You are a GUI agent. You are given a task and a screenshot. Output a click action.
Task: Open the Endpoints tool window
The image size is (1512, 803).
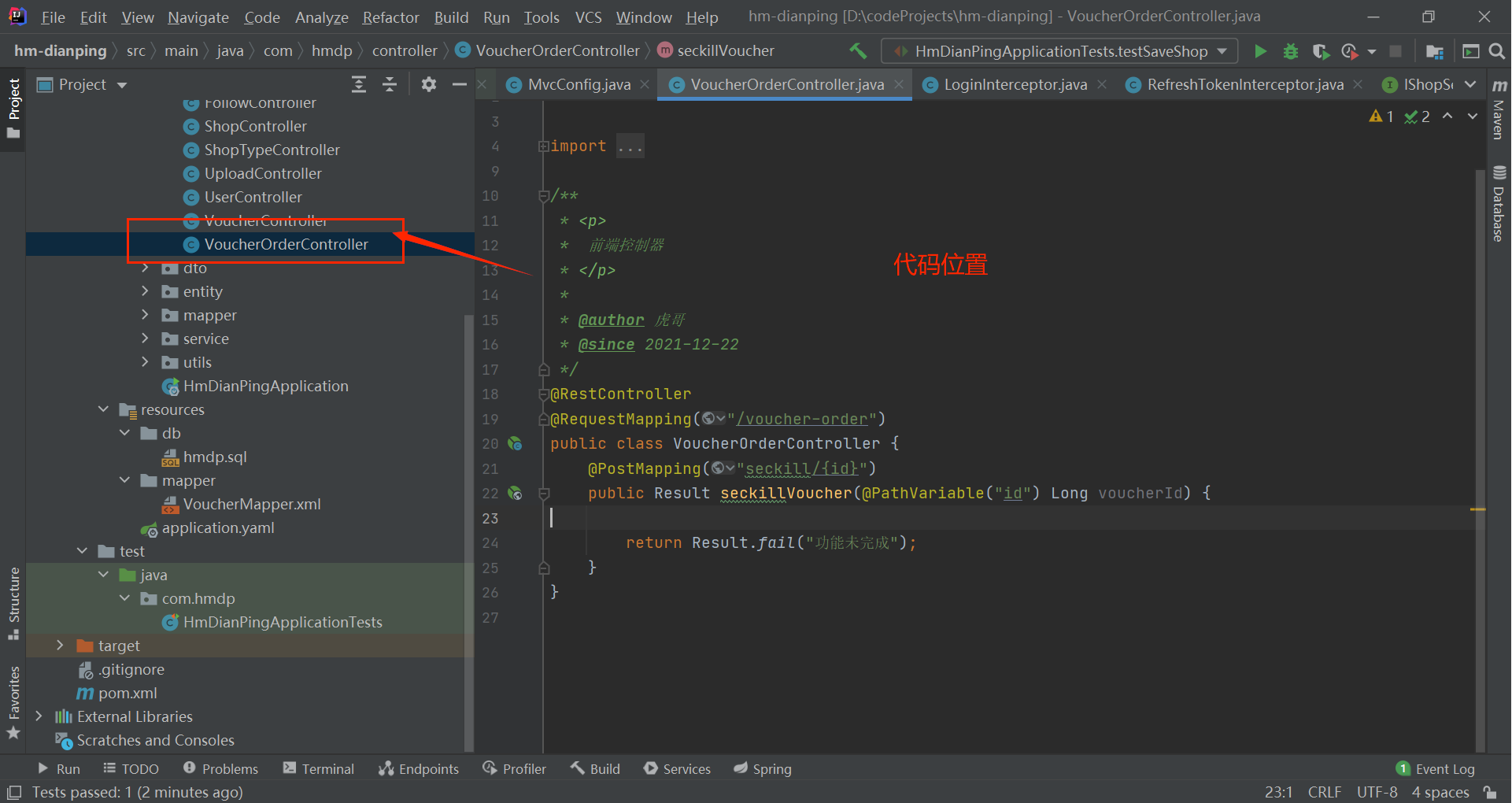click(419, 769)
